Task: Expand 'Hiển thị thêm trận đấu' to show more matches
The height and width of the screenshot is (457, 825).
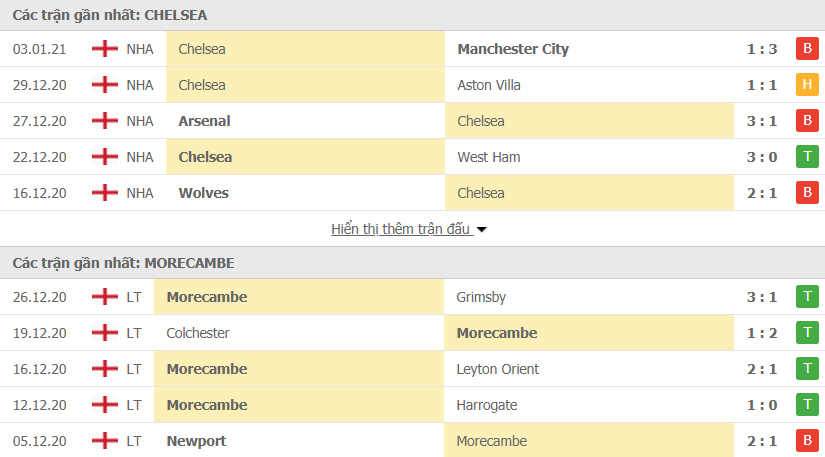Action: (400, 229)
